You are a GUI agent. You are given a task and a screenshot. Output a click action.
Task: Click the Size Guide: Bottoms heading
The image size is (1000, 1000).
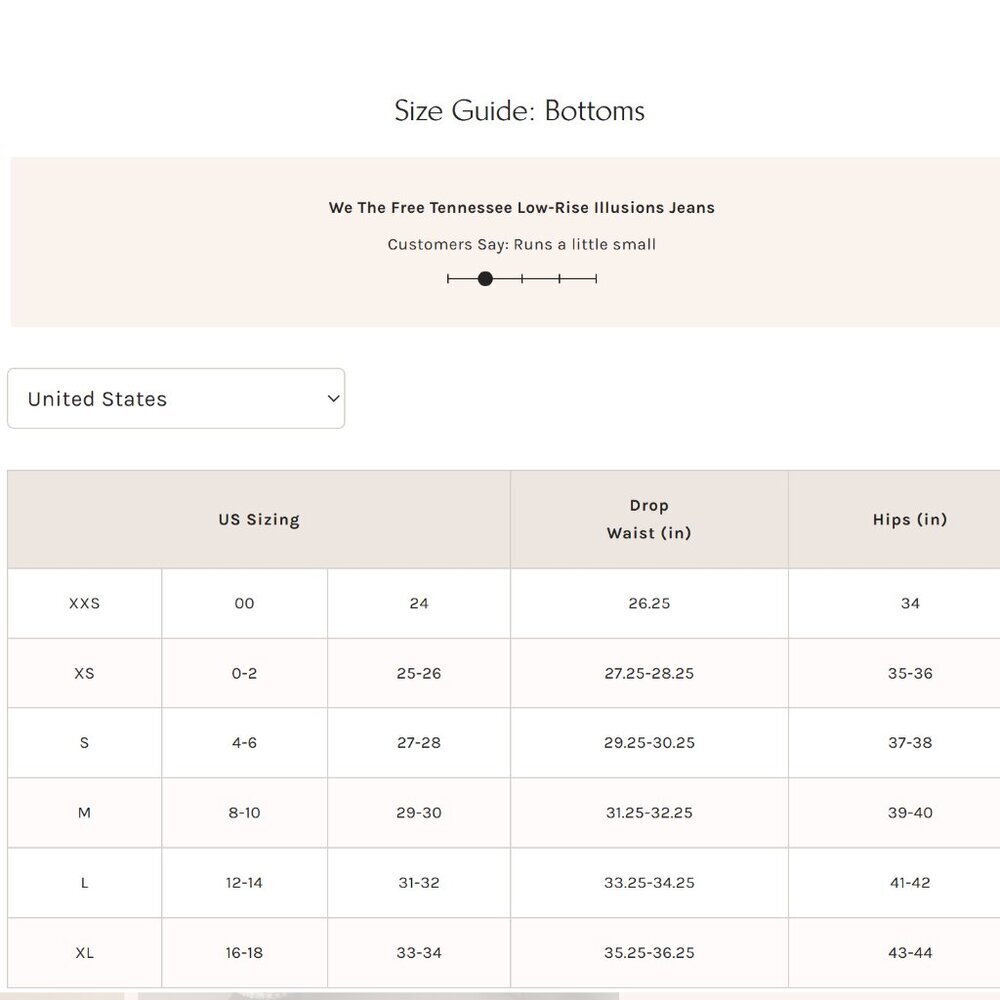tap(520, 110)
